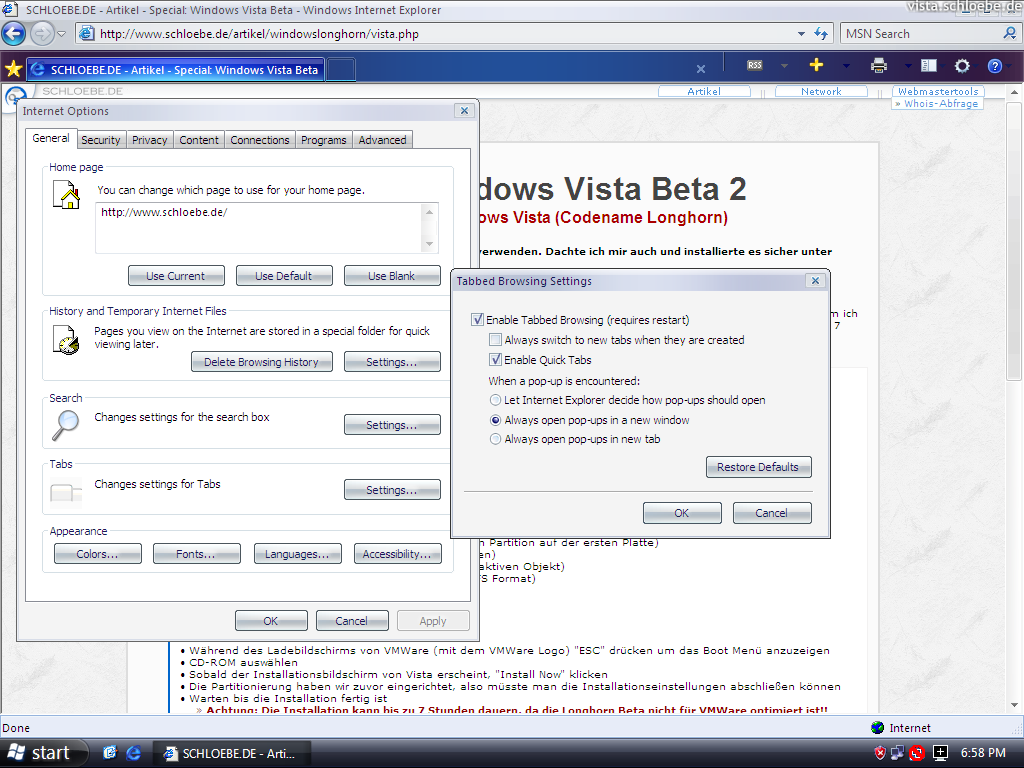The width and height of the screenshot is (1024, 768).
Task: Click Restore Defaults button
Action: [758, 467]
